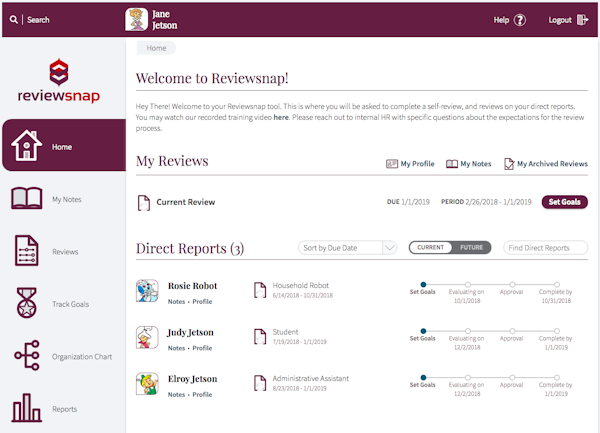Click the sort dropdown chevron arrow
Viewport: 600px width, 433px height.
390,248
